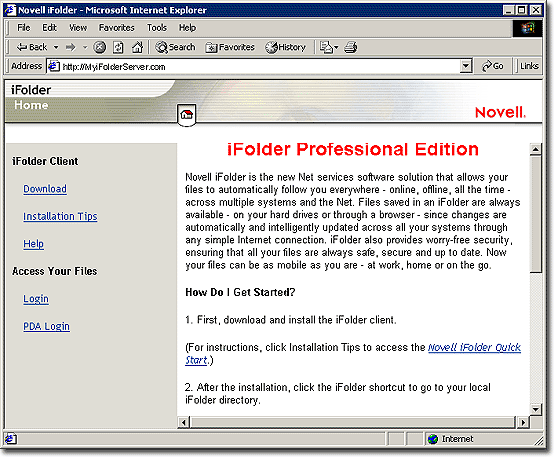Open the Novell iFolder Quick Start link
Viewport: 559px width, 459px height.
coord(474,347)
